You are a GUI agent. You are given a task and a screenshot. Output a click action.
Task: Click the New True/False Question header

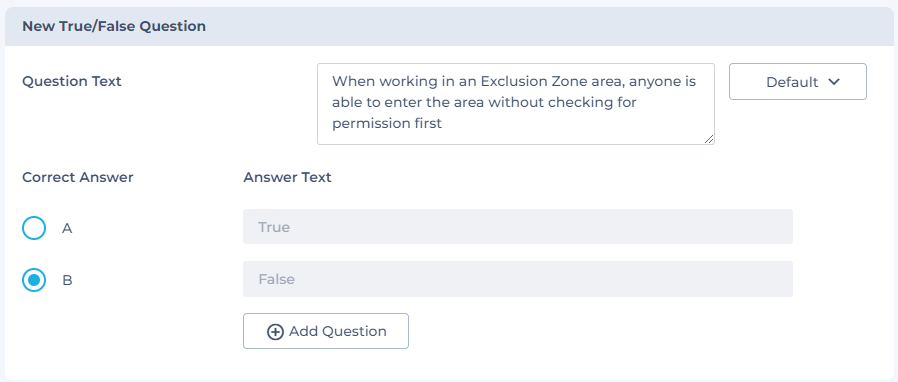[x=114, y=26]
